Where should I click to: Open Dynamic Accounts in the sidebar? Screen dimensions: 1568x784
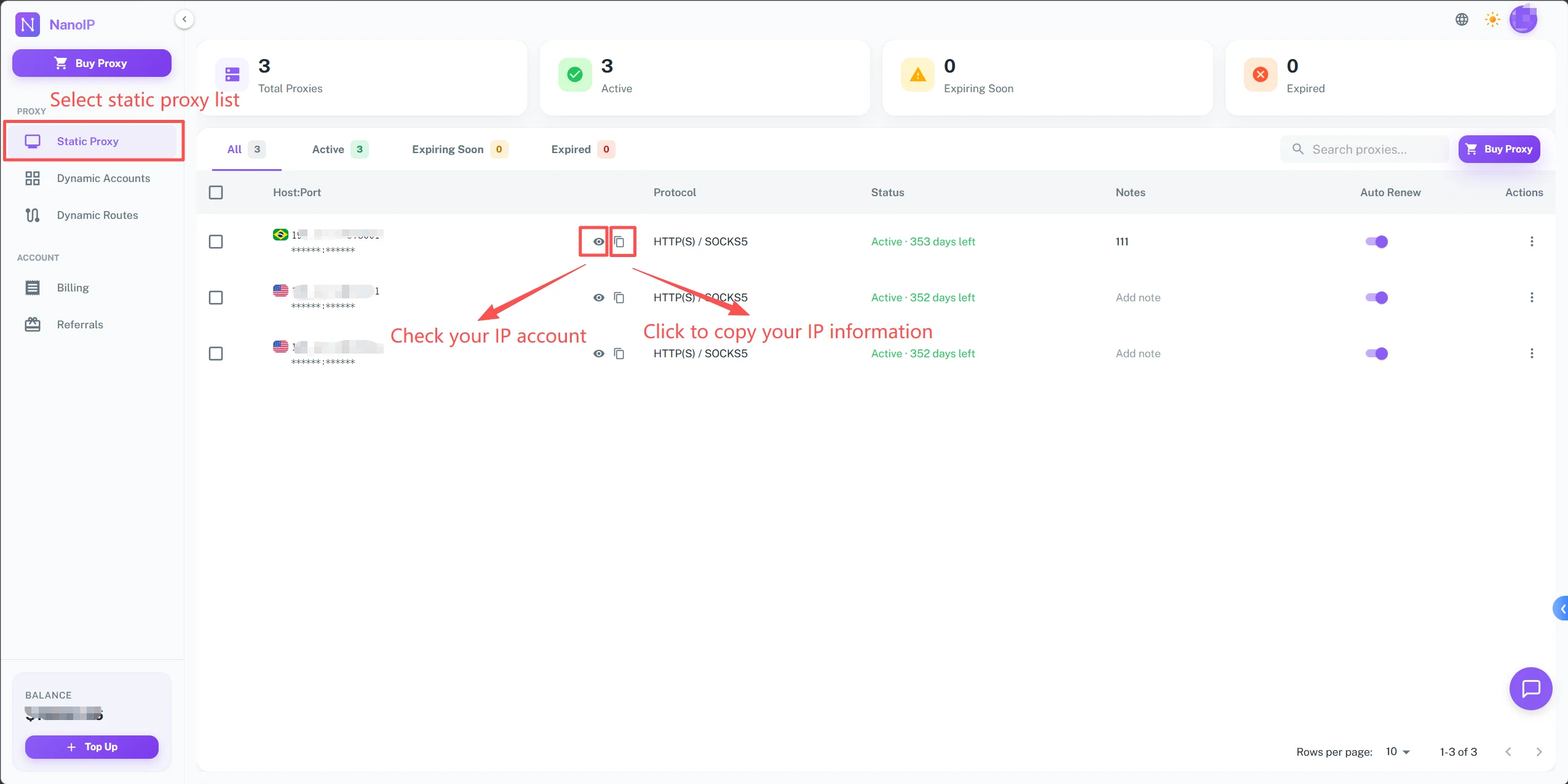[92, 178]
